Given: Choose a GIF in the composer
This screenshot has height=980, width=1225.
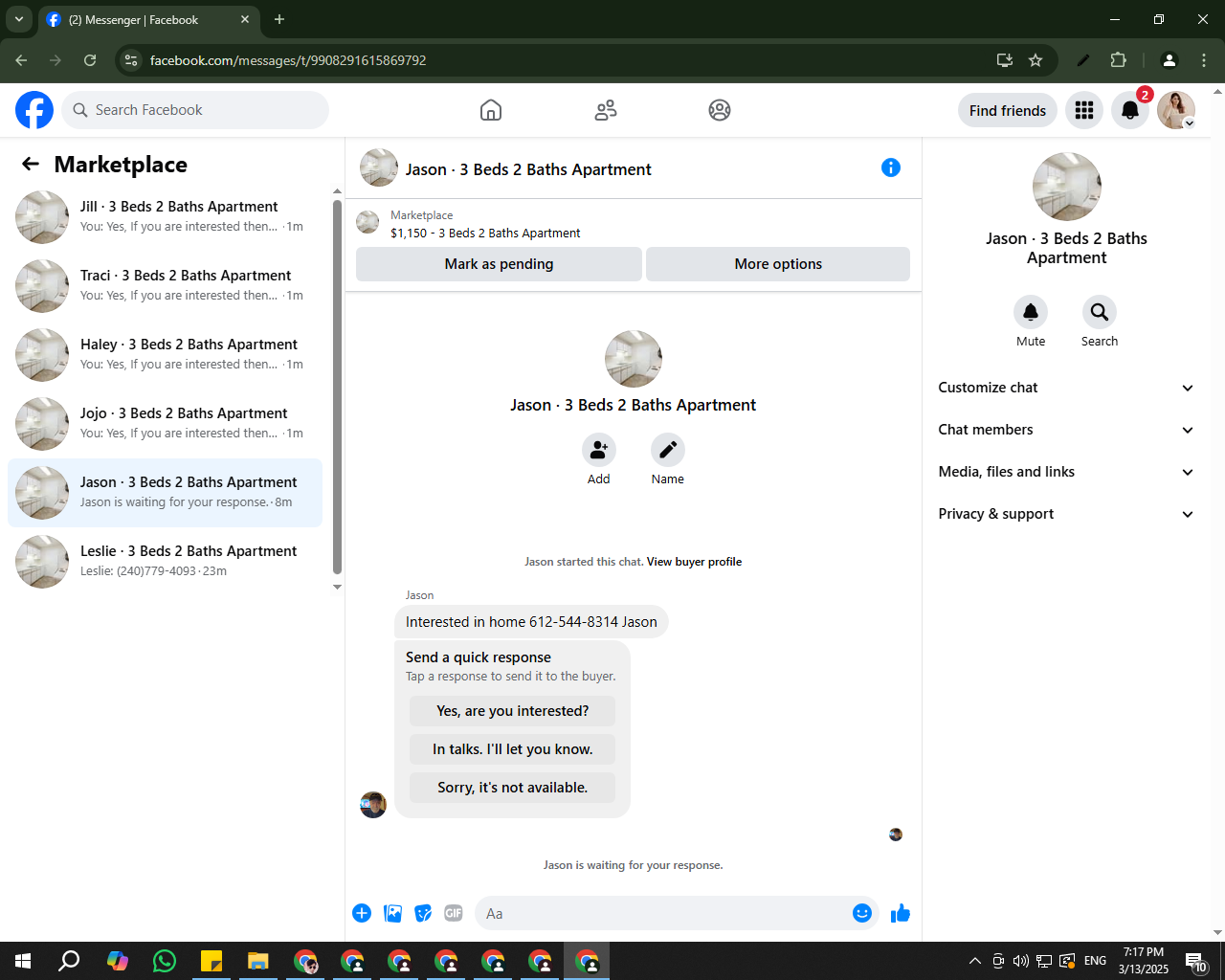Looking at the screenshot, I should point(454,913).
